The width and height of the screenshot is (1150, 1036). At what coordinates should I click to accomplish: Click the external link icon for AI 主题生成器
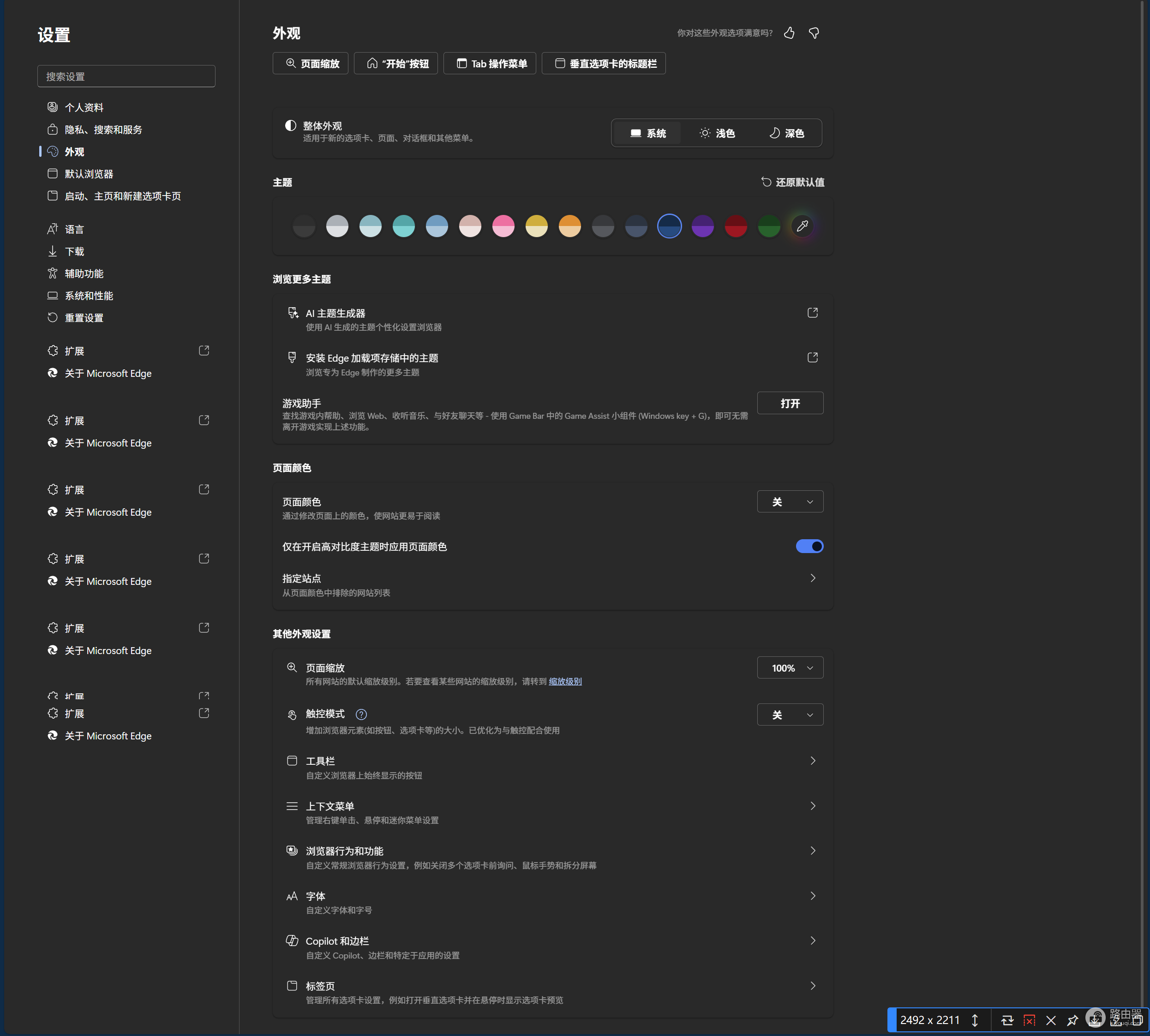tap(813, 313)
